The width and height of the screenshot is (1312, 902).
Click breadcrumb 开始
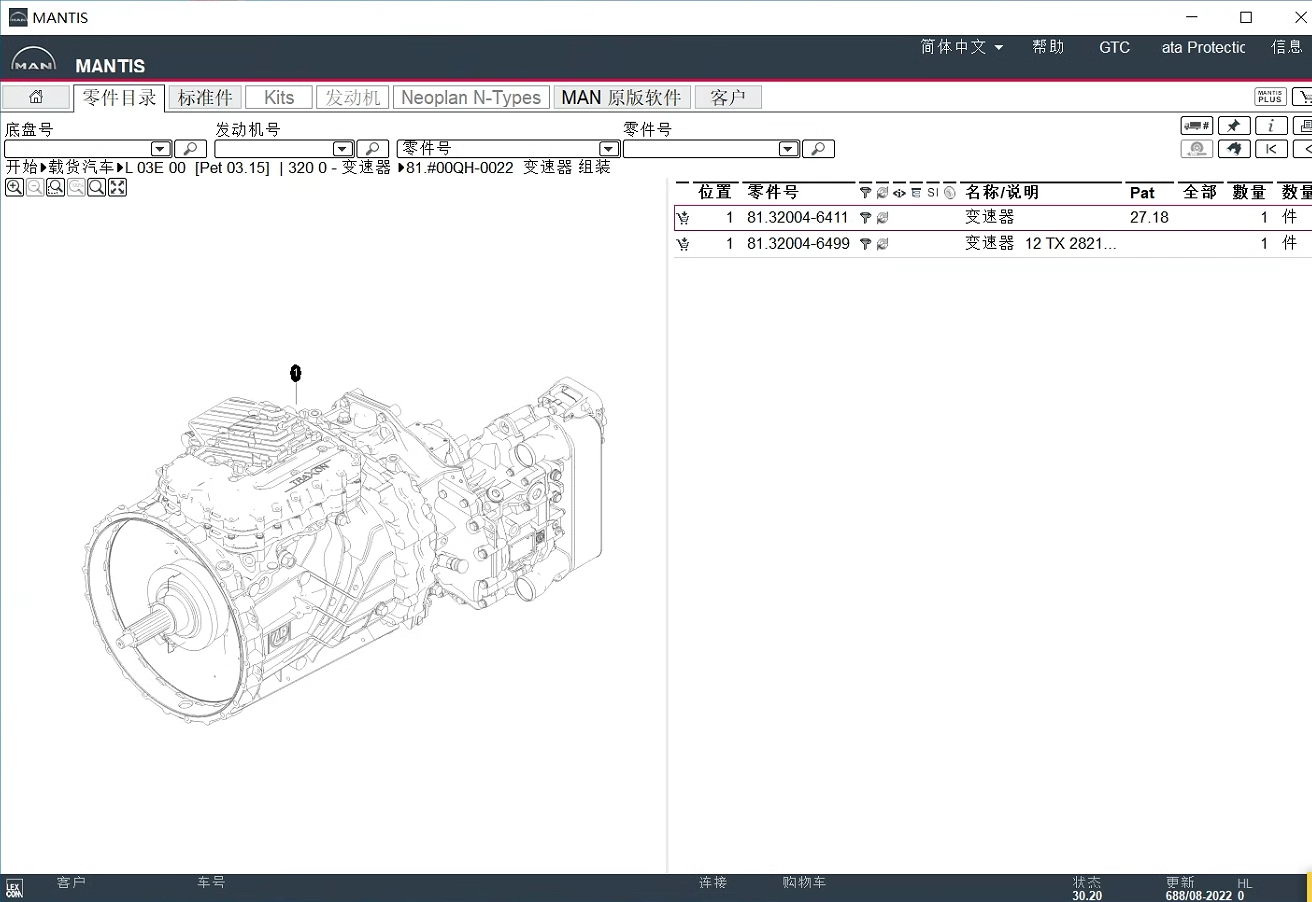[x=22, y=167]
